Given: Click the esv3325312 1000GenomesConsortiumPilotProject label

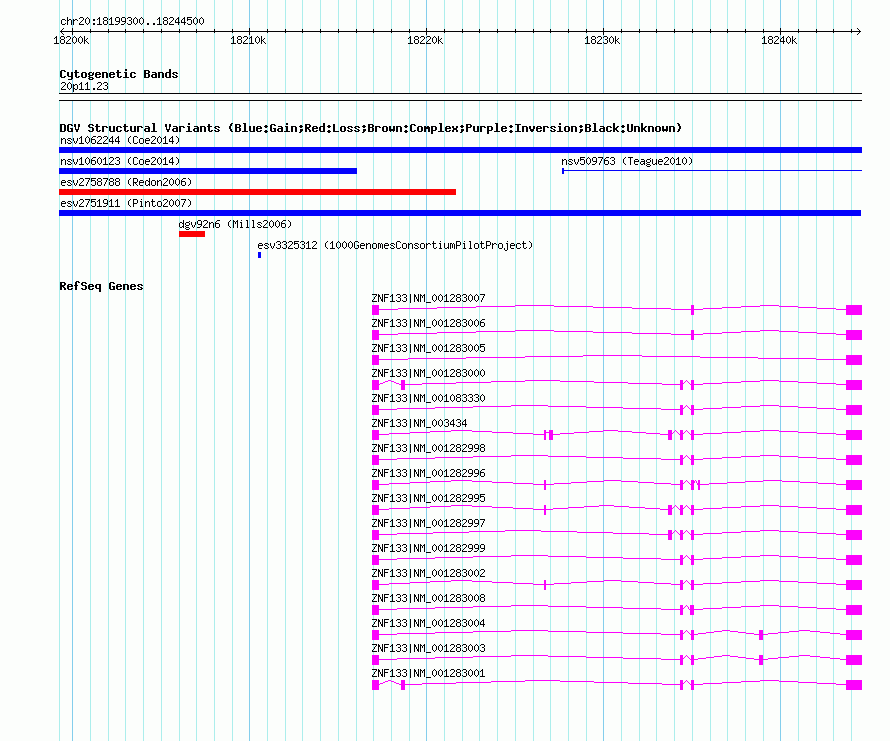Looking at the screenshot, I should pos(395,245).
